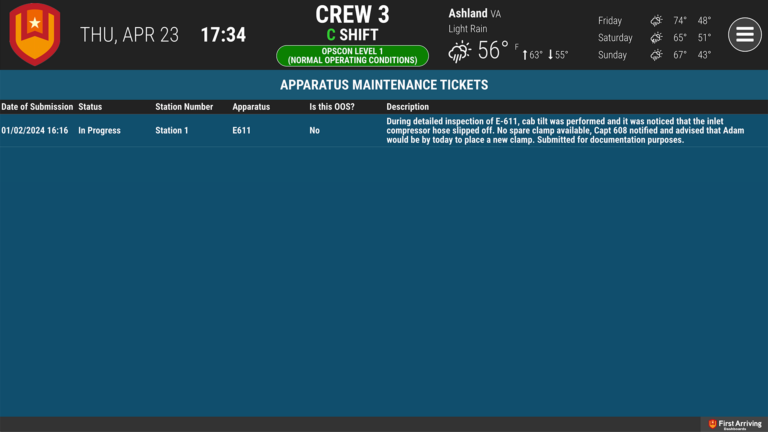This screenshot has width=768, height=432.
Task: Click Saturday's forecast weather icon
Action: (656, 38)
